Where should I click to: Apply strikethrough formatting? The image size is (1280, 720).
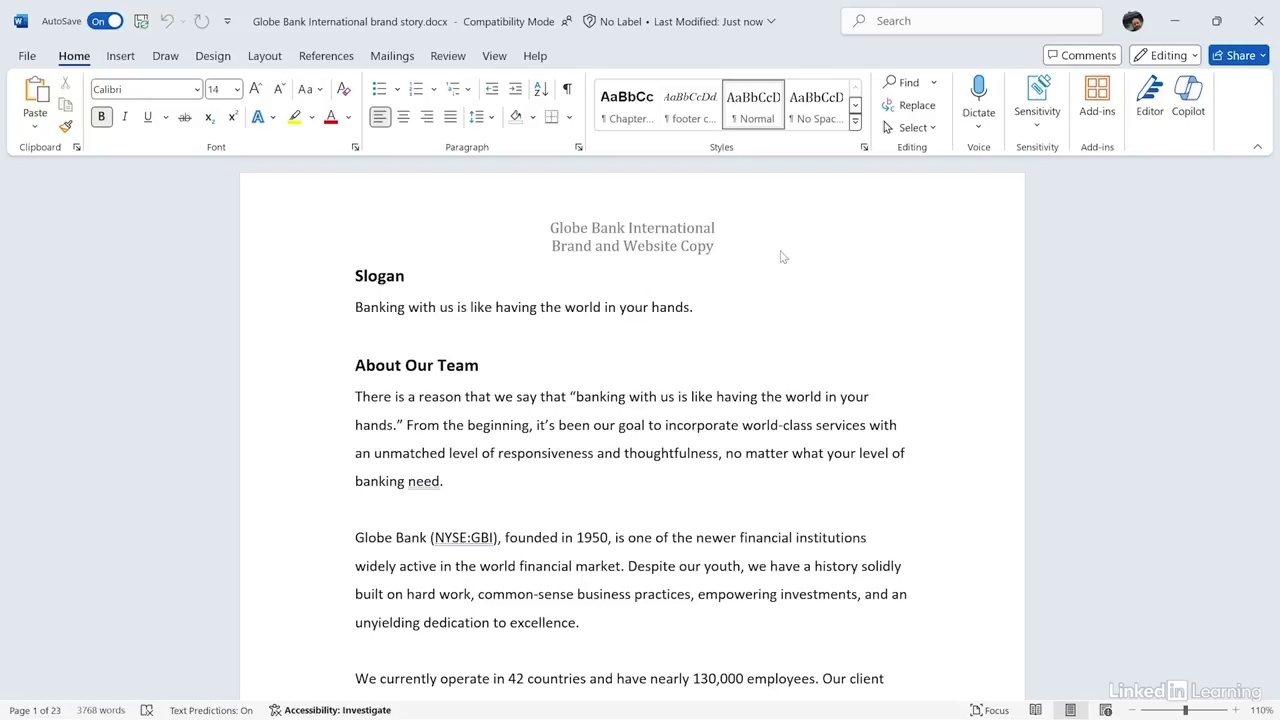coord(185,117)
